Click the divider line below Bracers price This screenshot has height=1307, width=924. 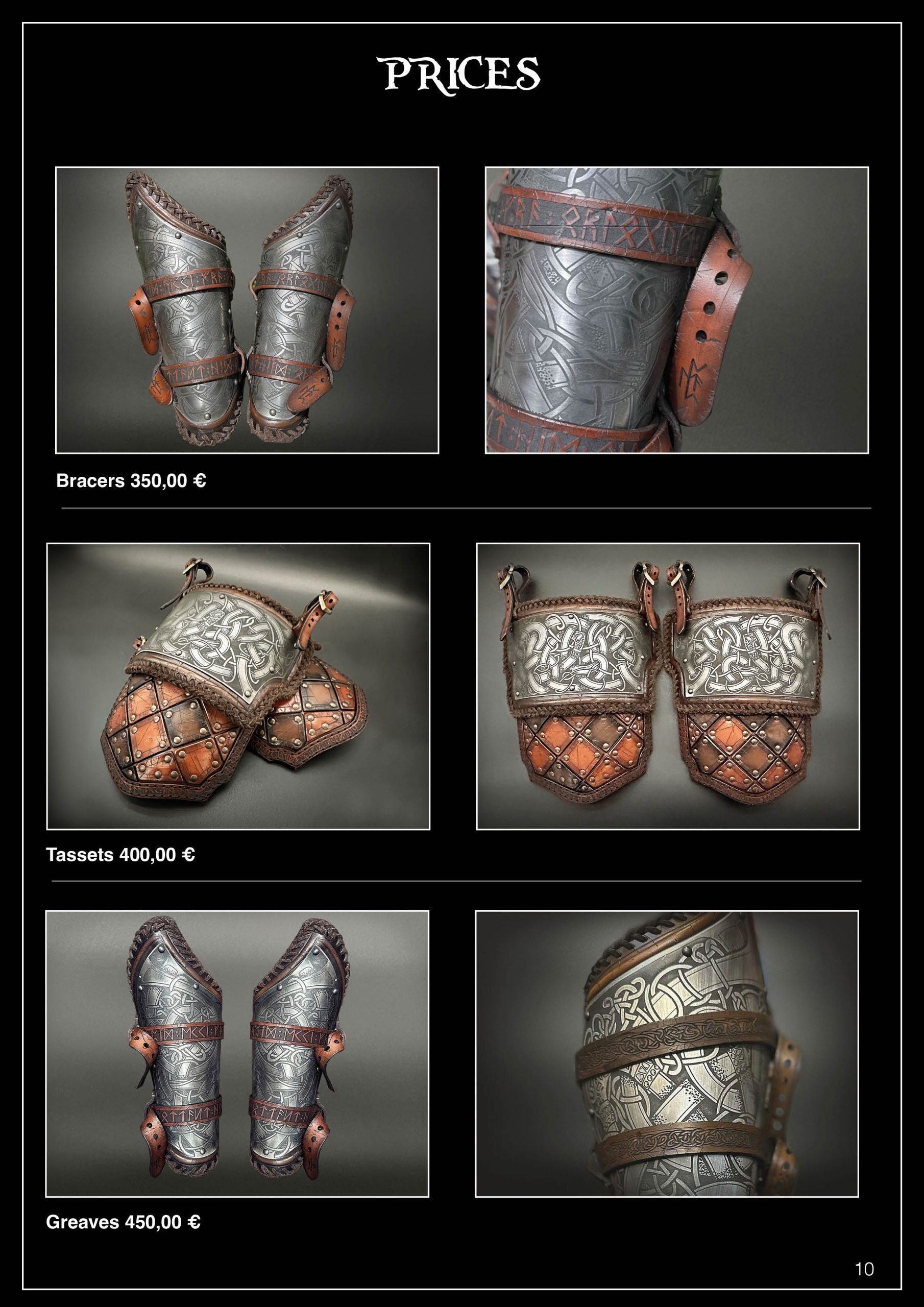click(466, 508)
